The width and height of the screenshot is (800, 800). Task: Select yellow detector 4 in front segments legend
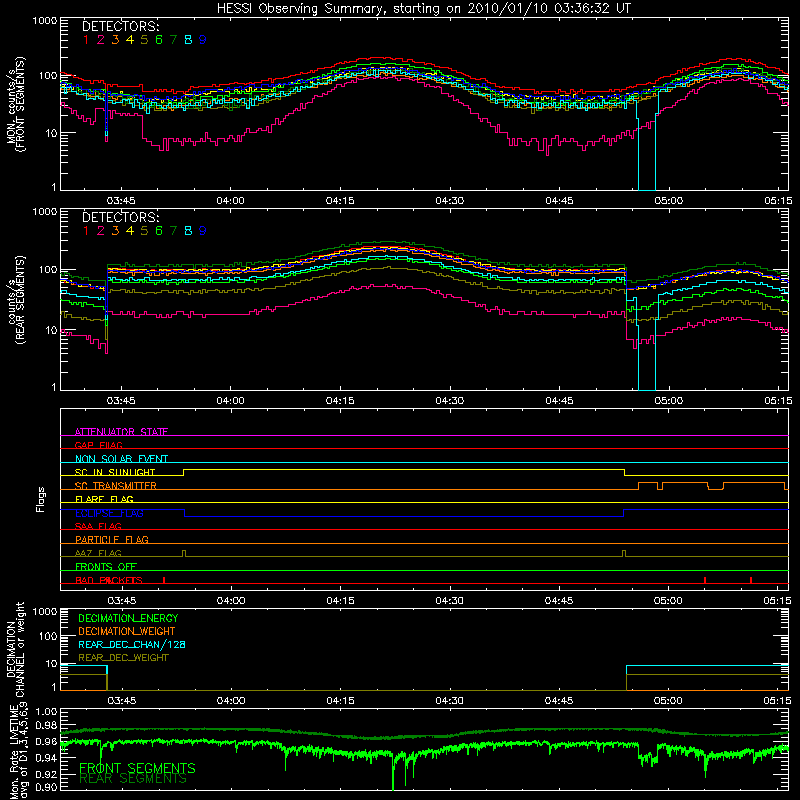tap(130, 39)
